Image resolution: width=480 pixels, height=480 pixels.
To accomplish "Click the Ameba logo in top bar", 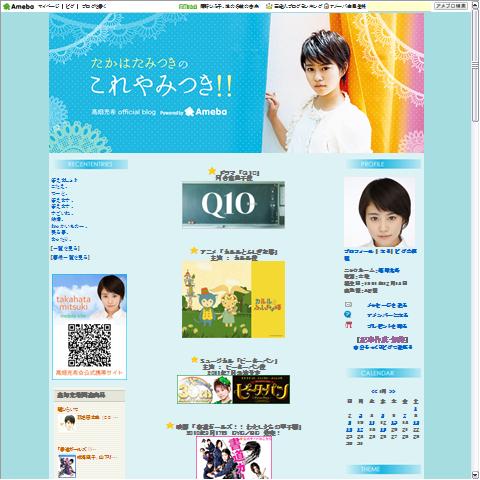I will point(18,6).
